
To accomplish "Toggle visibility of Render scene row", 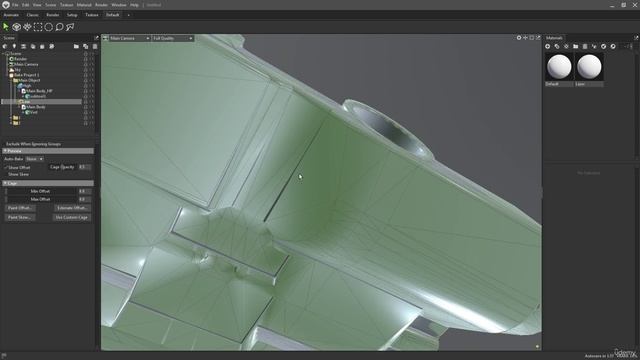I will (x=86, y=59).
